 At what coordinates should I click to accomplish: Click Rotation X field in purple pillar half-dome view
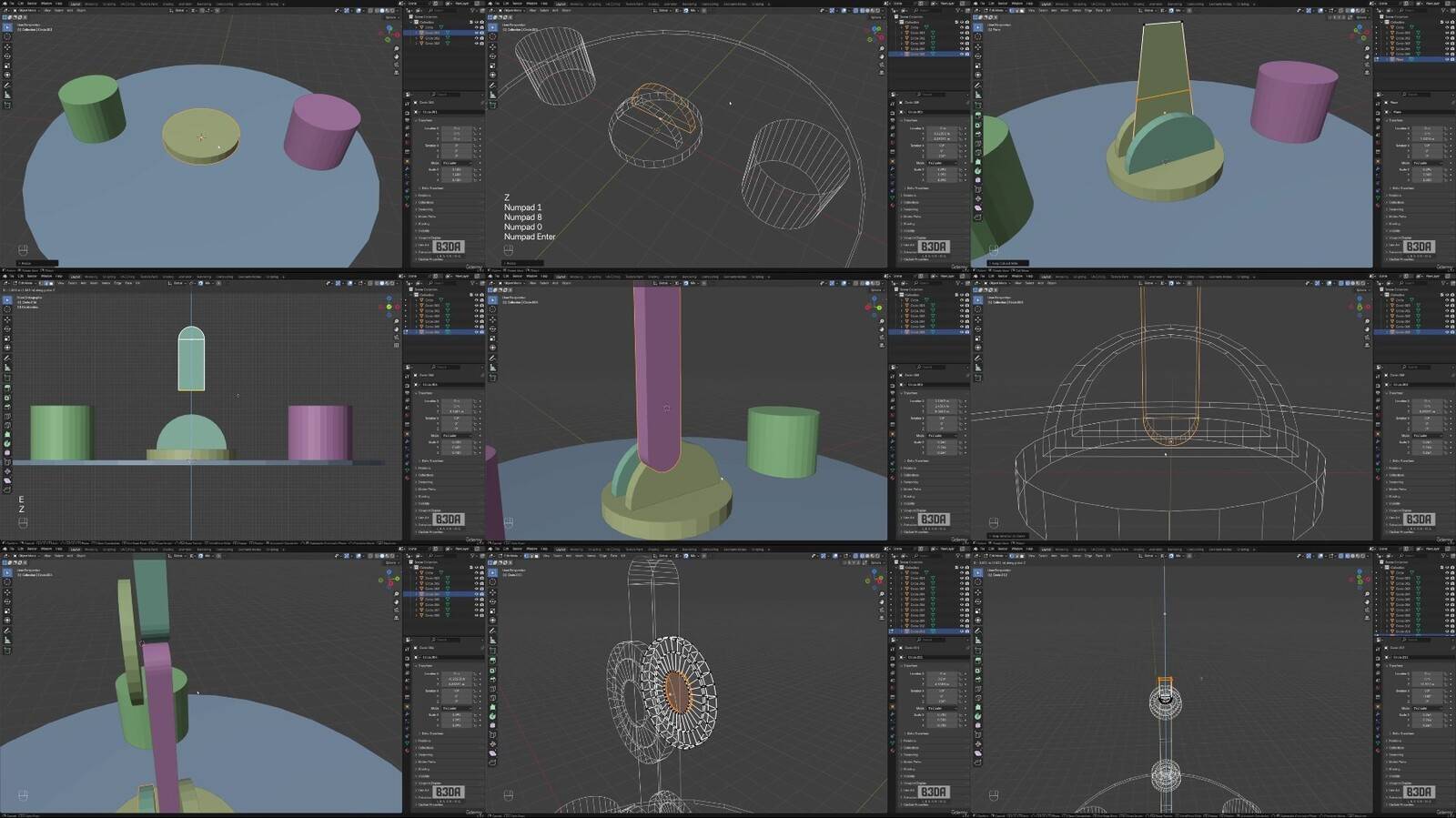pyautogui.click(x=942, y=419)
